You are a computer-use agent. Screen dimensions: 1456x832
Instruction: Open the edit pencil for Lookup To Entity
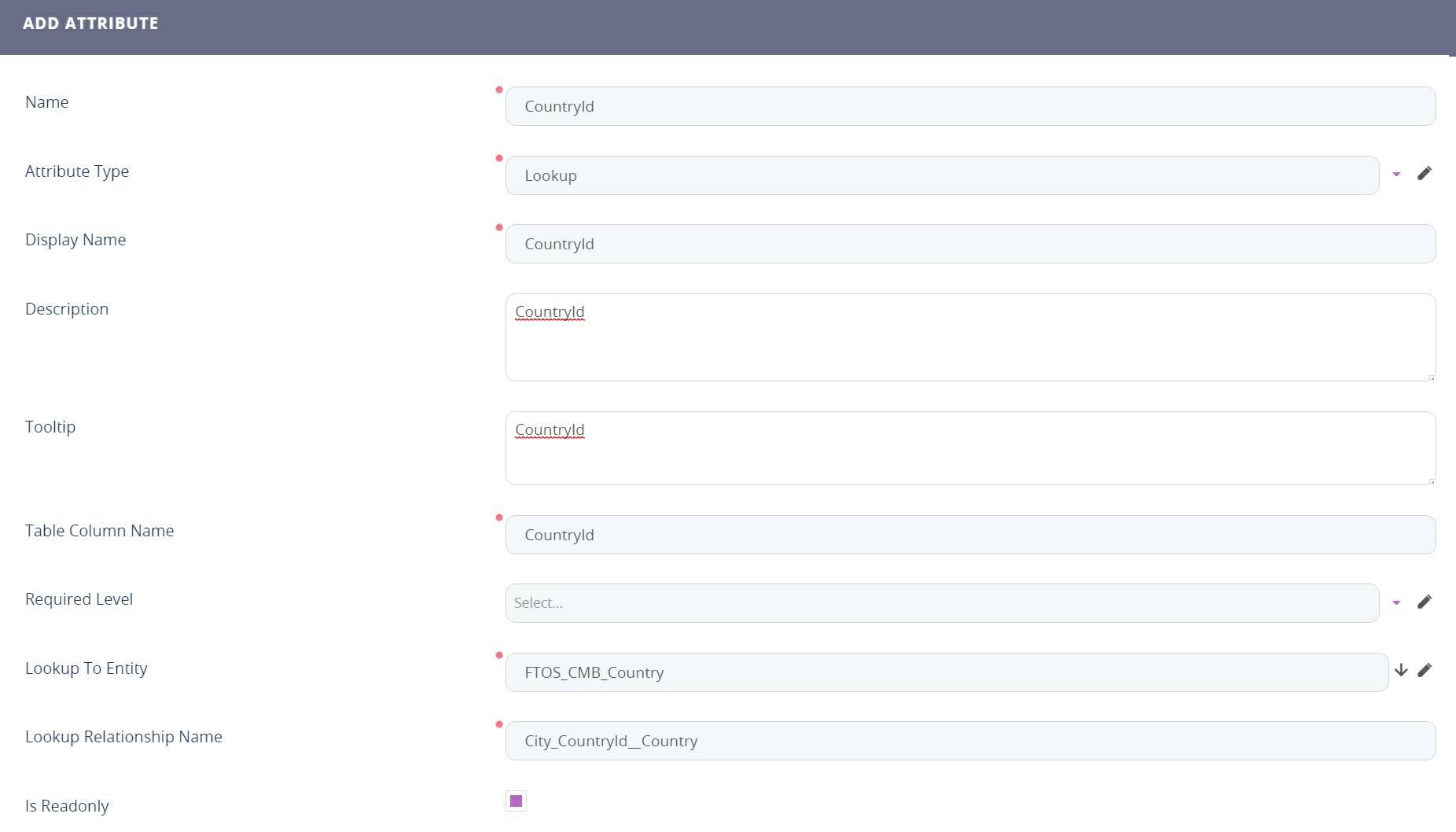click(1424, 671)
